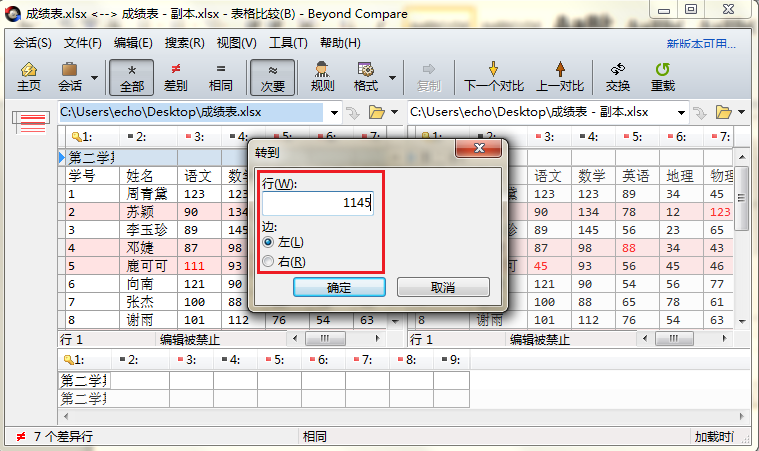Open the 工具(T) menu
Screen dimensions: 759x451
(288, 43)
